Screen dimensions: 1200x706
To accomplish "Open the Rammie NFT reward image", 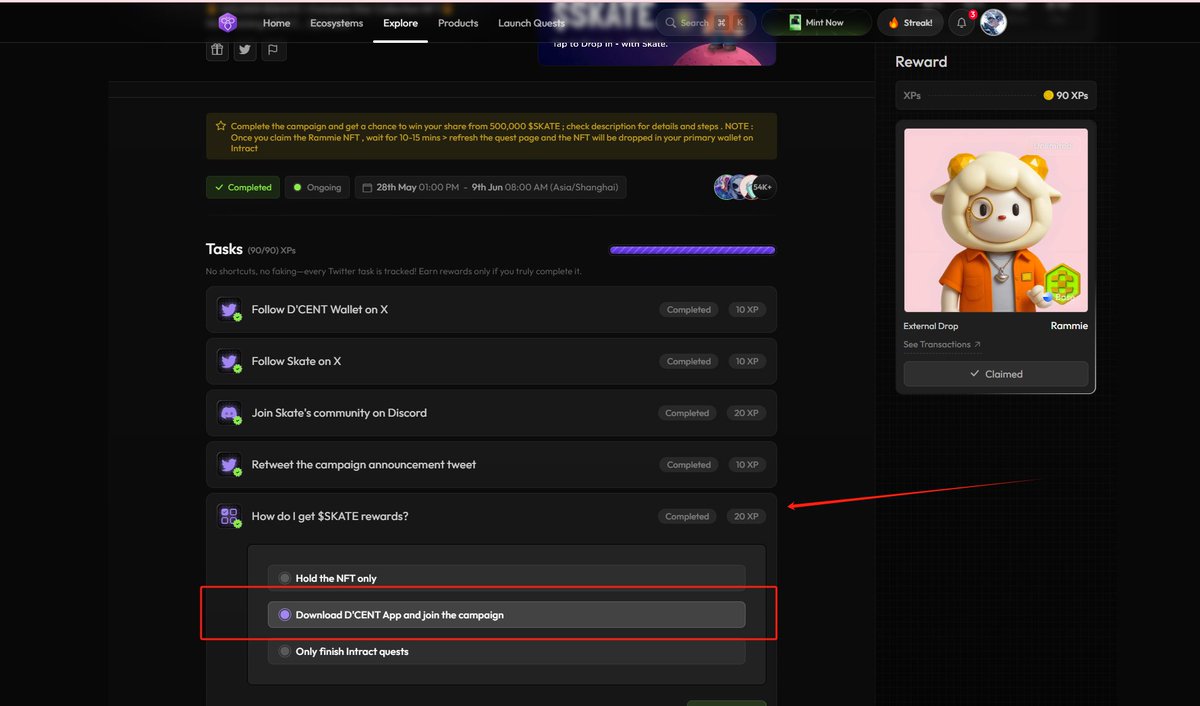I will click(996, 220).
